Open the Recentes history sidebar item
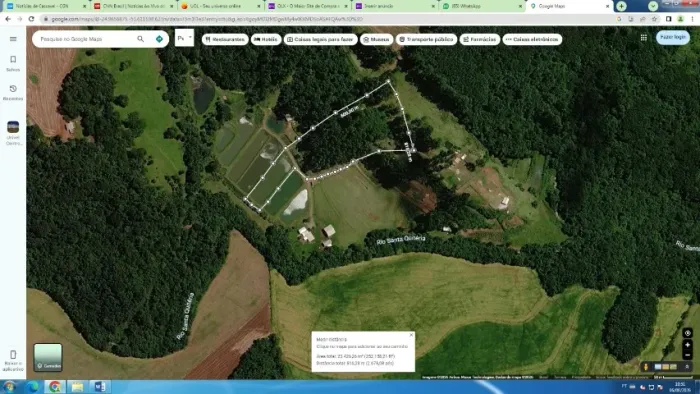This screenshot has width=700, height=394. click(x=13, y=92)
